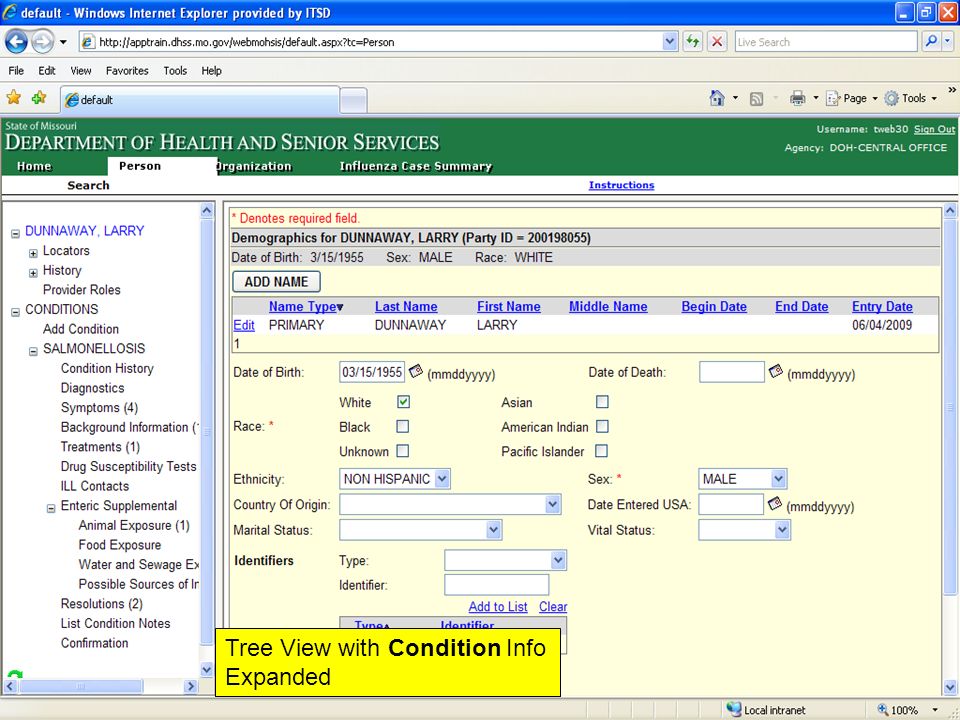Click the Sign Out link
Screen dimensions: 960x720
(x=934, y=129)
